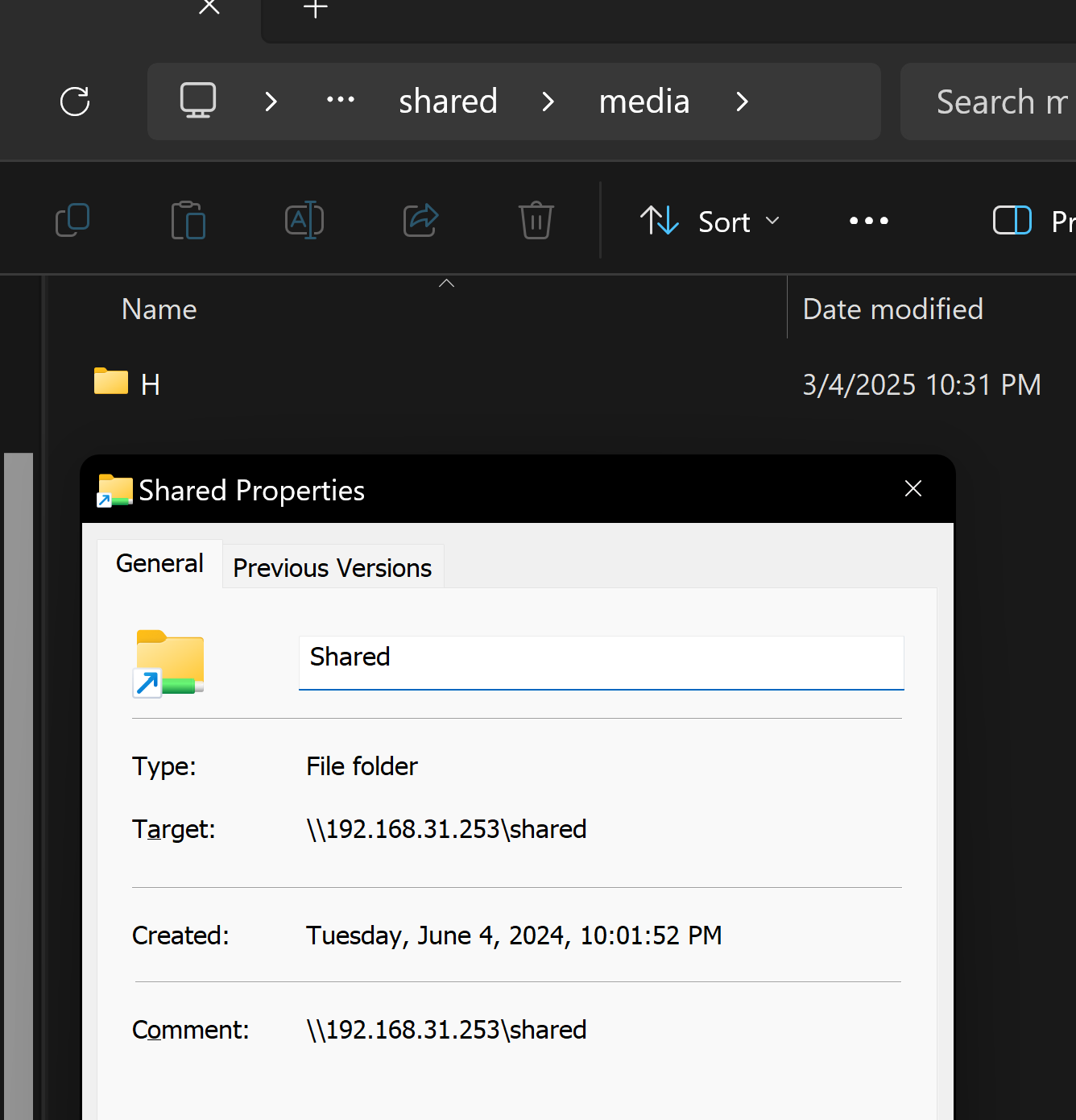Click the Shared name input field
This screenshot has width=1076, height=1120.
pyautogui.click(x=602, y=662)
